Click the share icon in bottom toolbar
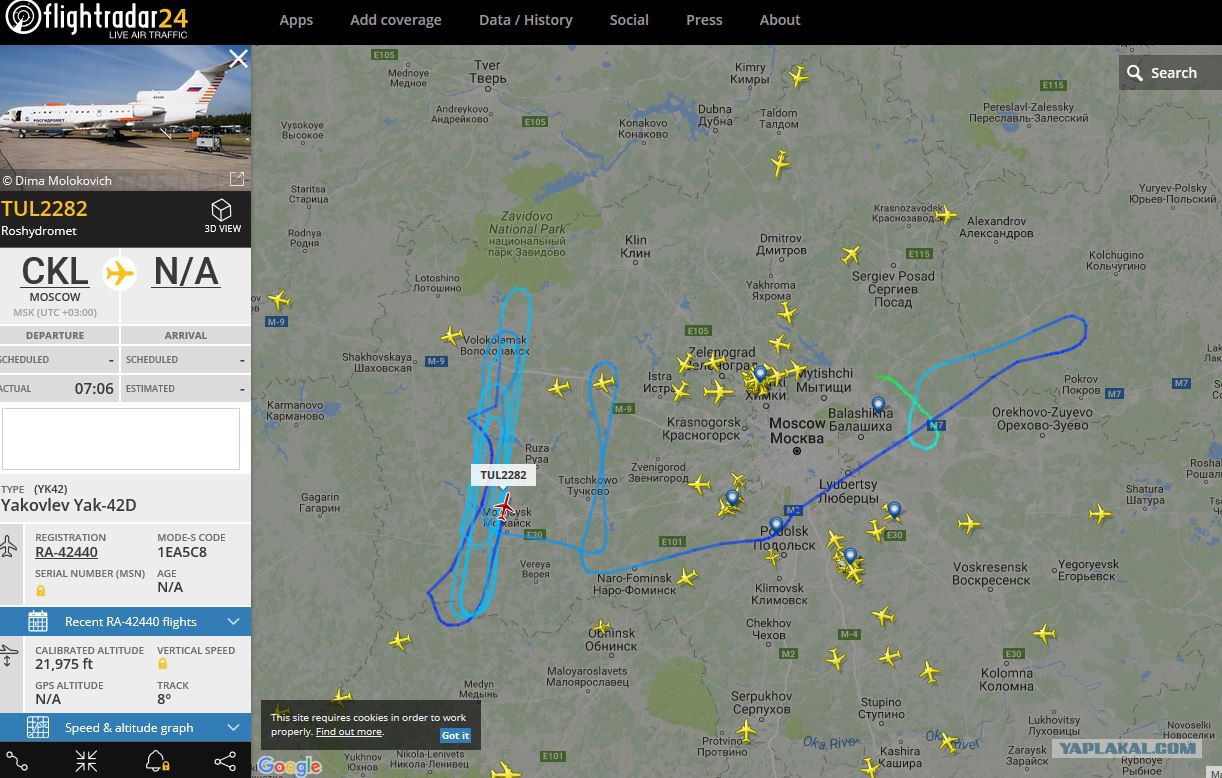Image resolution: width=1222 pixels, height=778 pixels. point(225,761)
